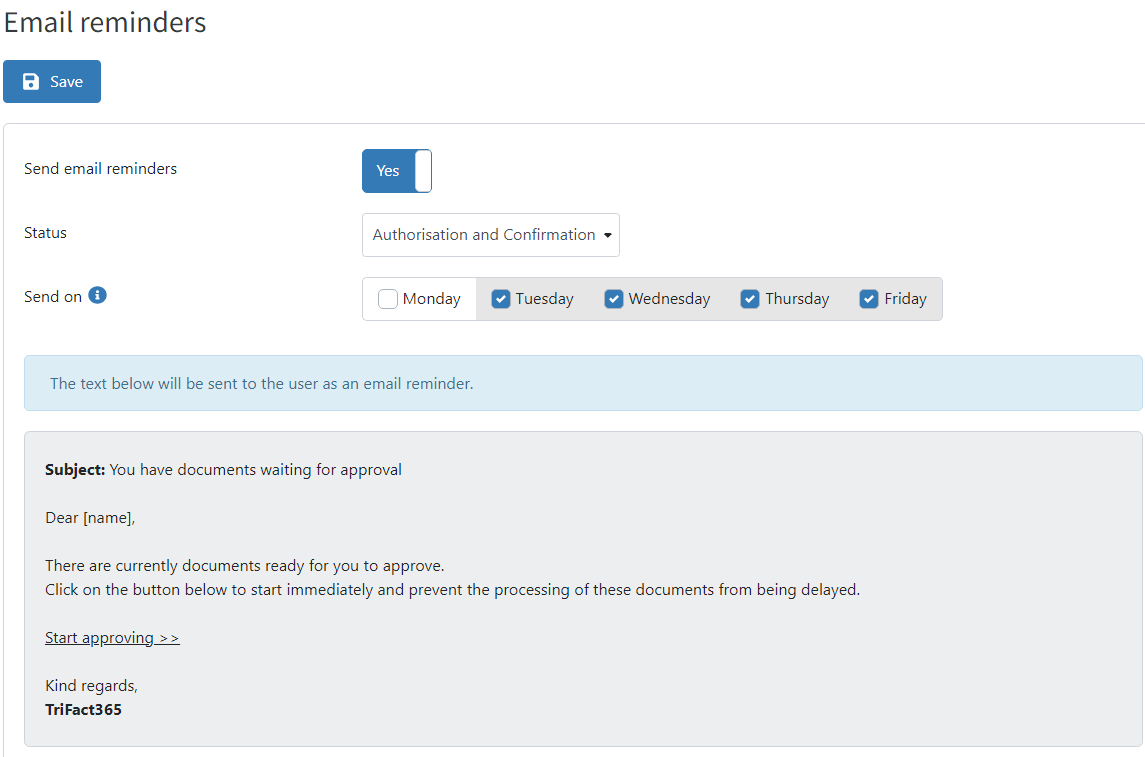This screenshot has width=1145, height=757.
Task: Uncheck the Tuesday checkbox
Action: [500, 299]
